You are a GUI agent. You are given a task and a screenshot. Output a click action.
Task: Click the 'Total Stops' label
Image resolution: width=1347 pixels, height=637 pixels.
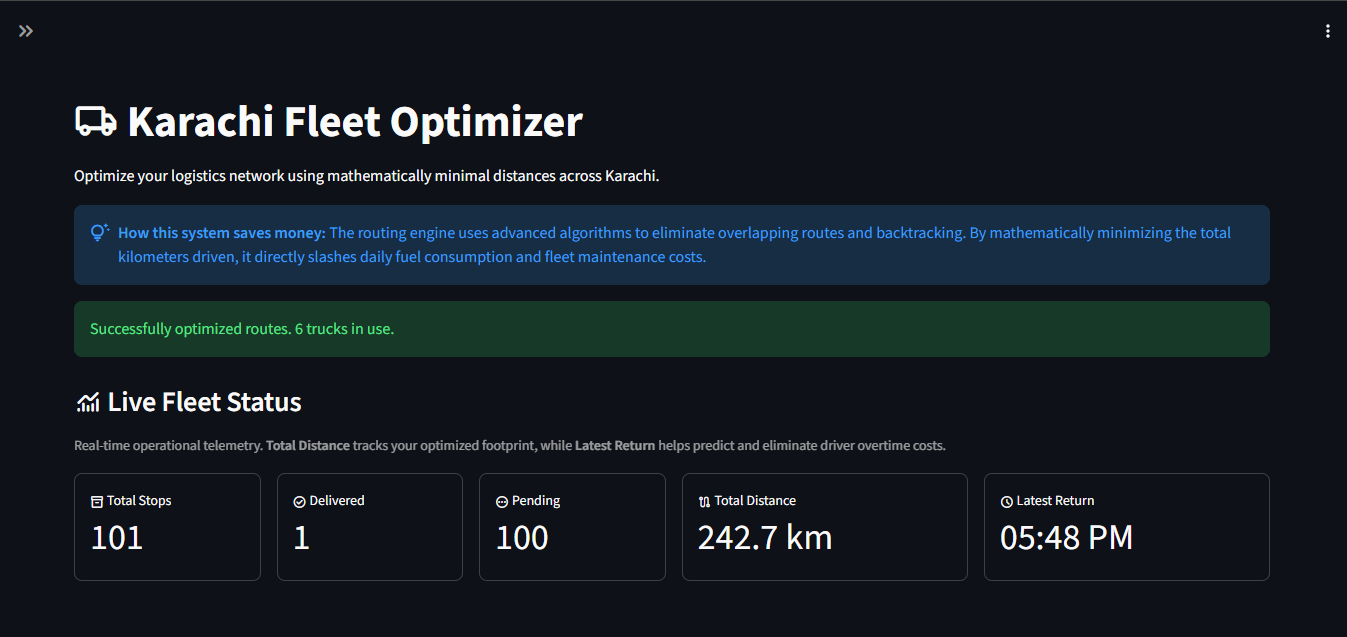pos(139,501)
